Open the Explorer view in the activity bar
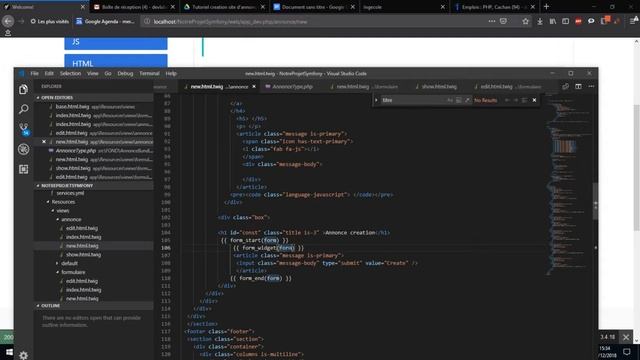This screenshot has height=360, width=640. (x=23, y=89)
